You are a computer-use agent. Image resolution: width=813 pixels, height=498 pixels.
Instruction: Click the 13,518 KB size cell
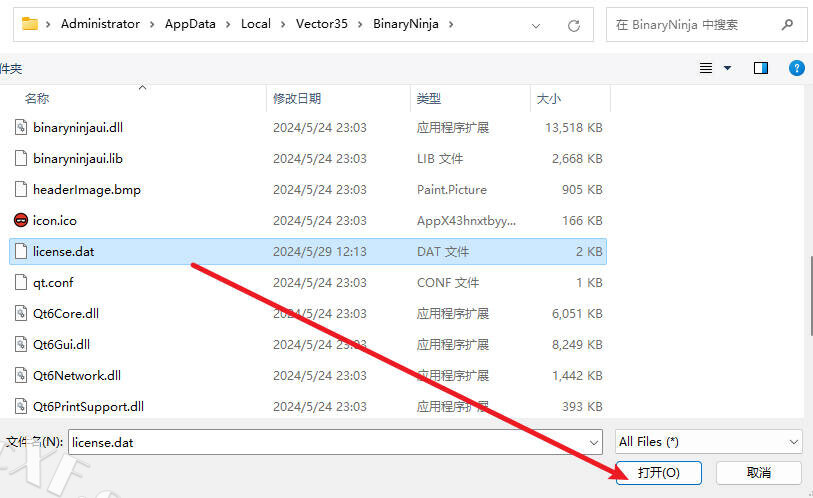(573, 128)
